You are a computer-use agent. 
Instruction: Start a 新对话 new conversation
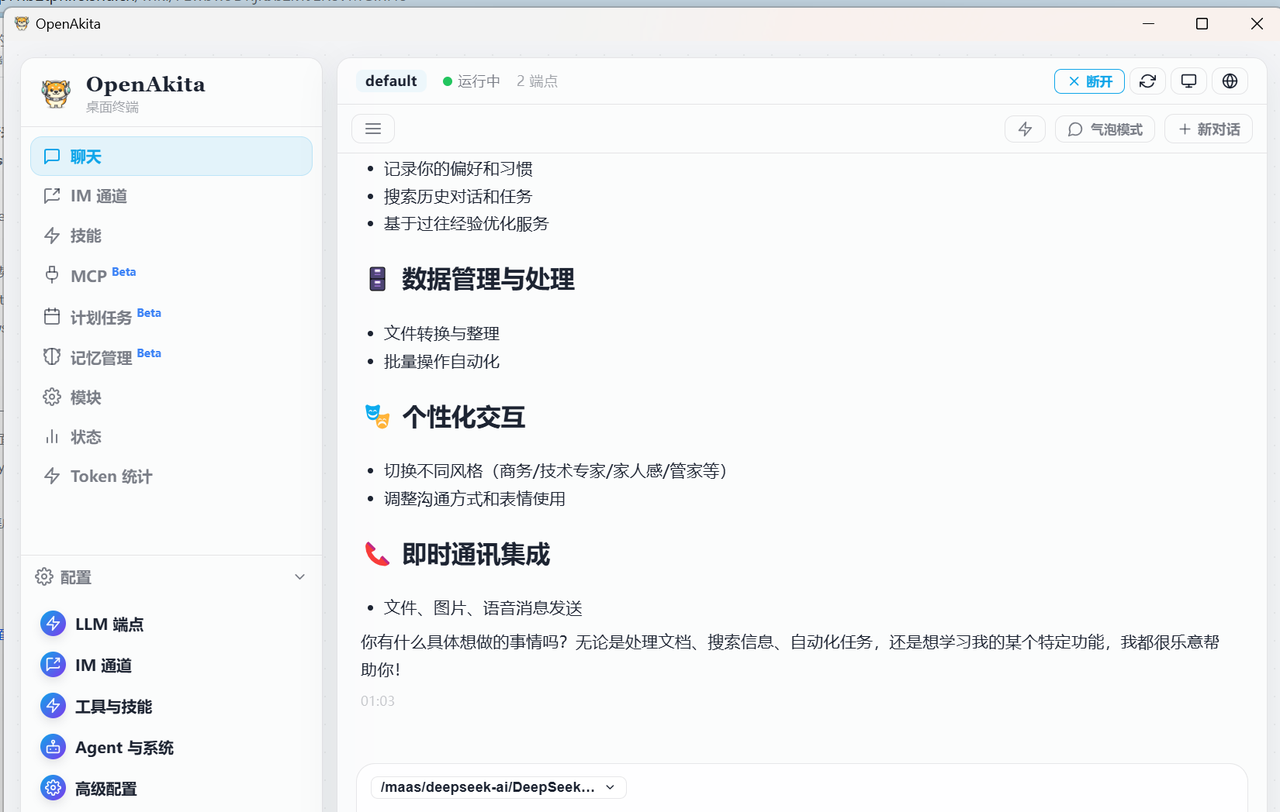click(1208, 129)
